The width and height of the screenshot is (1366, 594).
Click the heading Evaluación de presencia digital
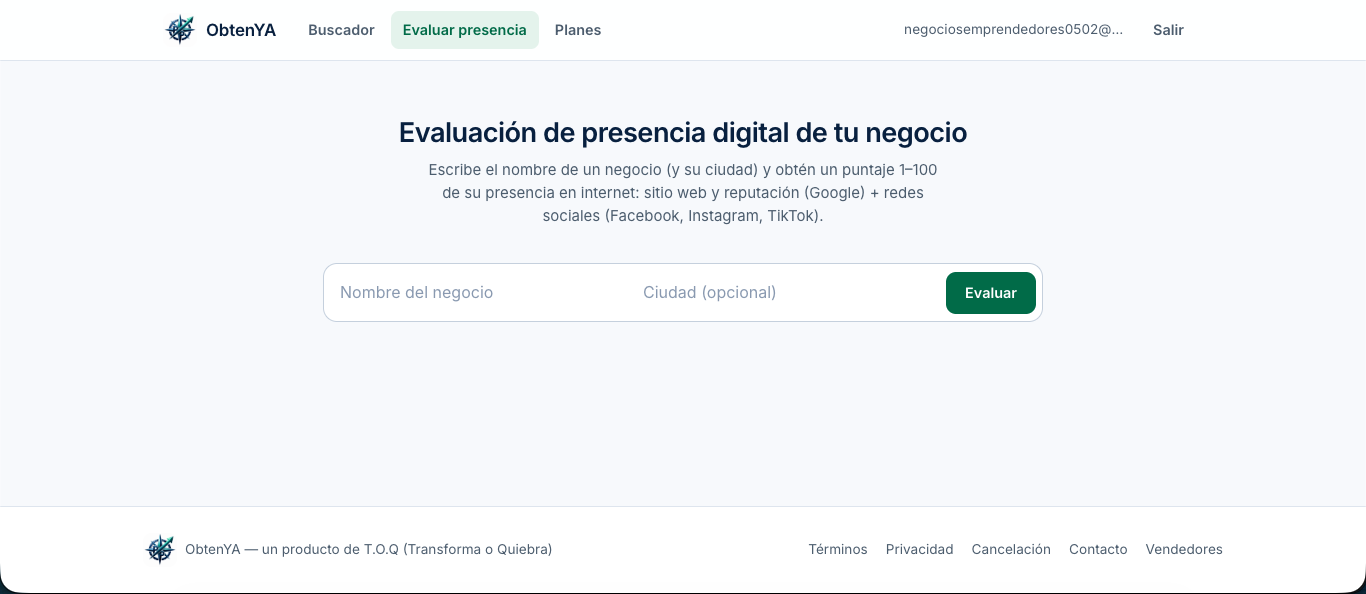point(683,132)
